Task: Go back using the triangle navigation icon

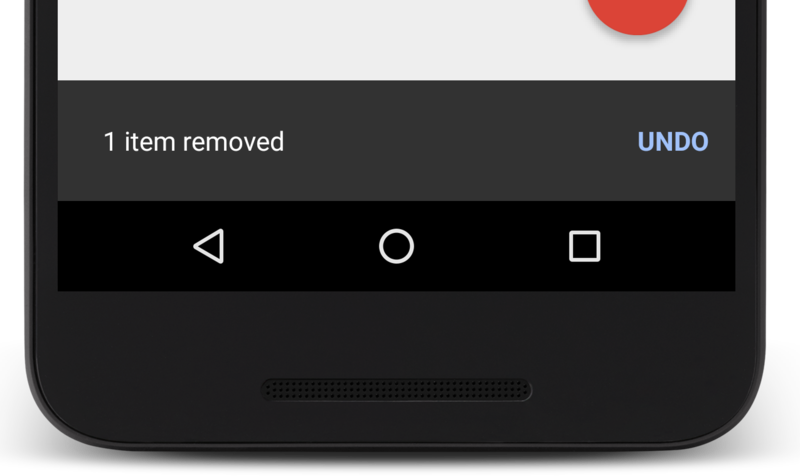Action: [209, 246]
